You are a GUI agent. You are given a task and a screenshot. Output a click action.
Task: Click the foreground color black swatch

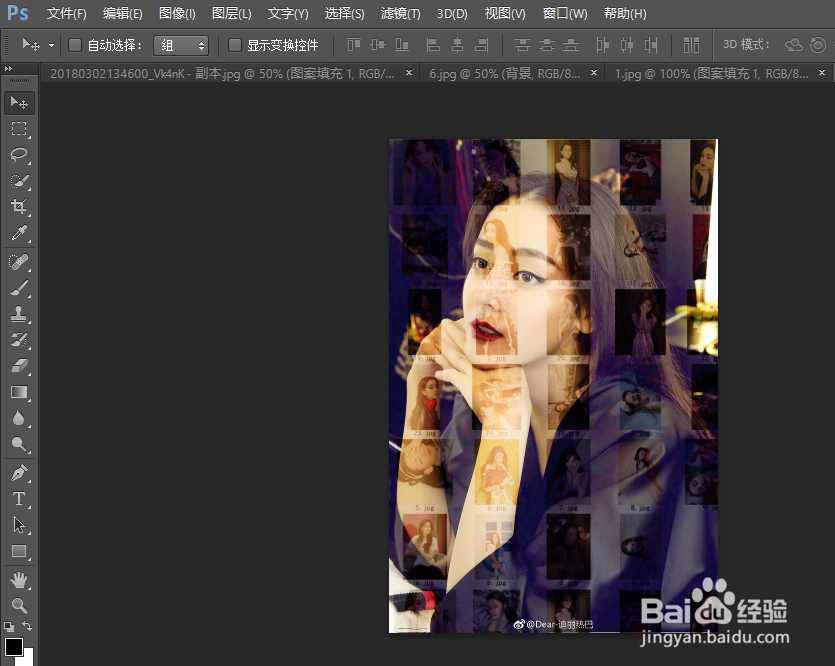[13, 647]
